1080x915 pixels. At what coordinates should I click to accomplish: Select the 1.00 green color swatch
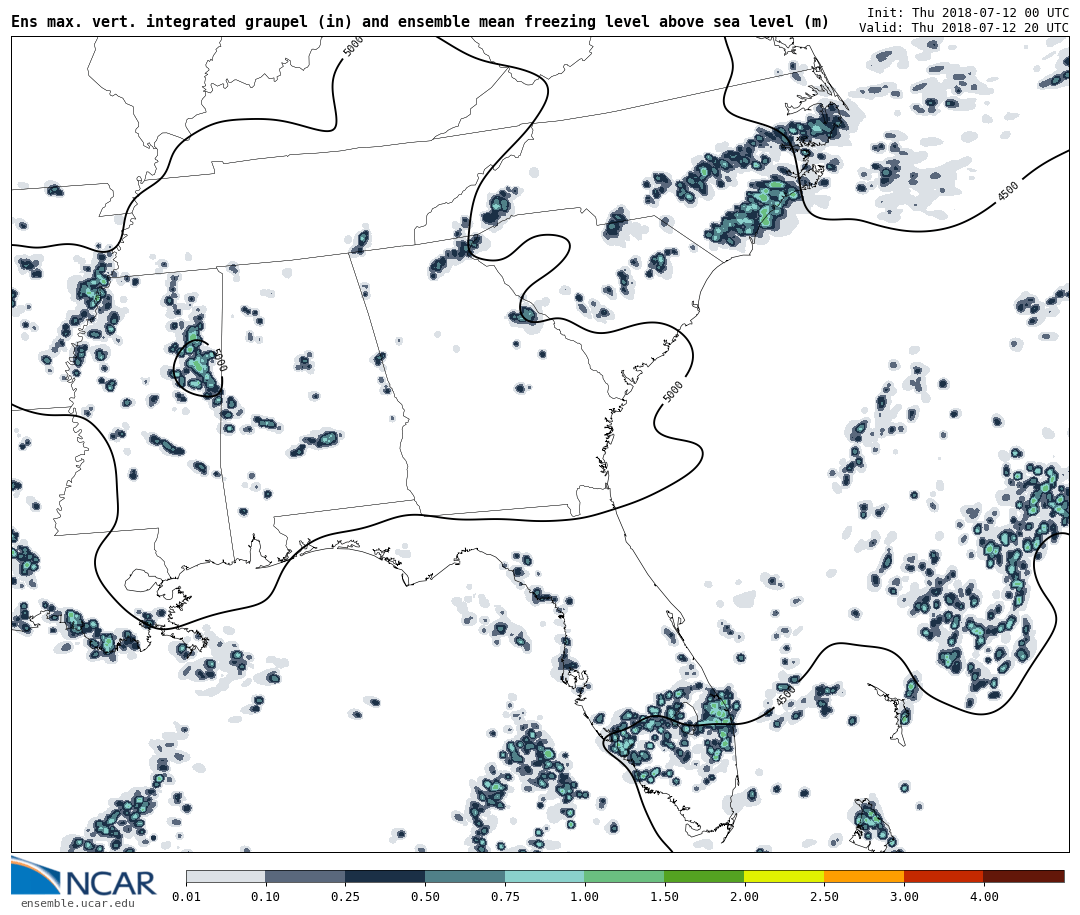(x=625, y=877)
